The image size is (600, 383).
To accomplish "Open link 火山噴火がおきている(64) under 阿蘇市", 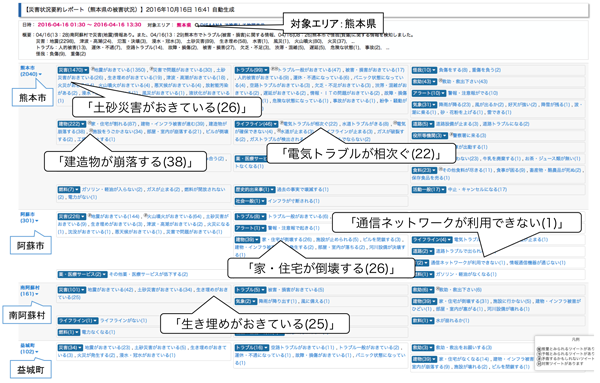I will 175,217.
